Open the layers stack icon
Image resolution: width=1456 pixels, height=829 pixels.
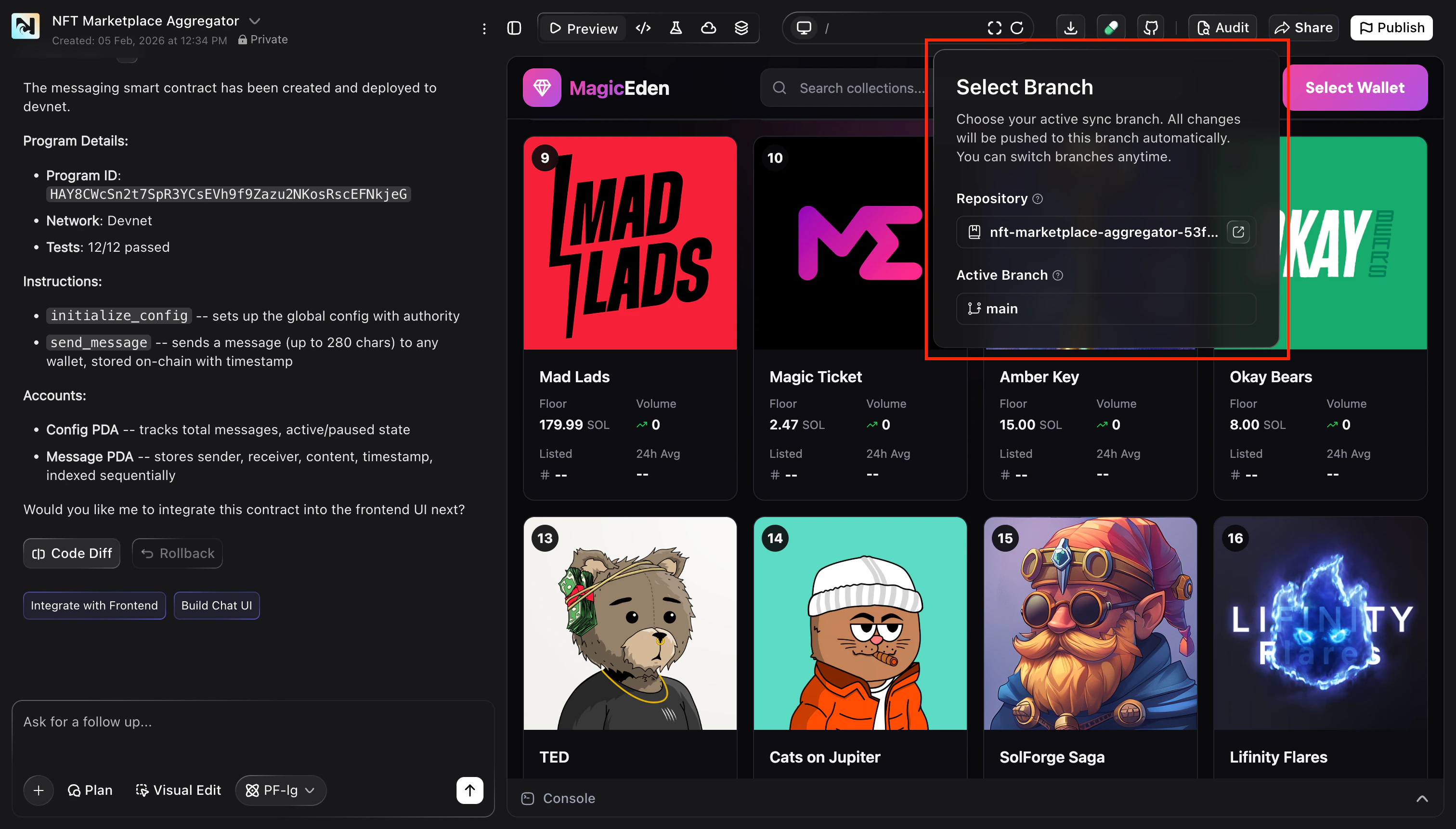coord(741,28)
